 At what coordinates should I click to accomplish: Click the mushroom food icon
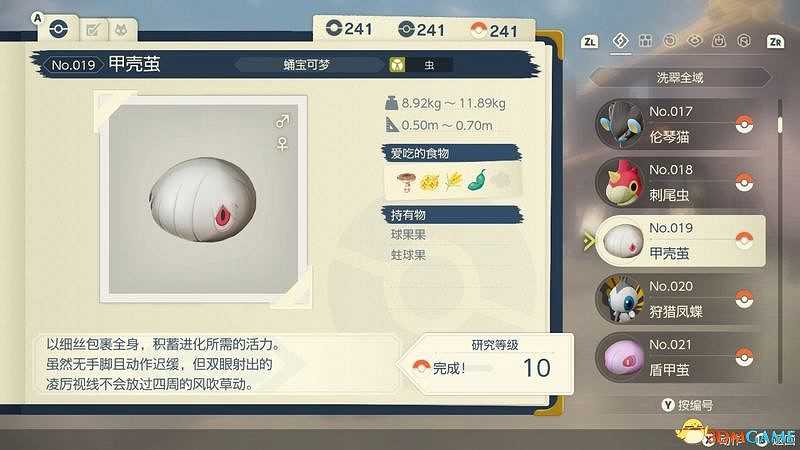(x=406, y=182)
